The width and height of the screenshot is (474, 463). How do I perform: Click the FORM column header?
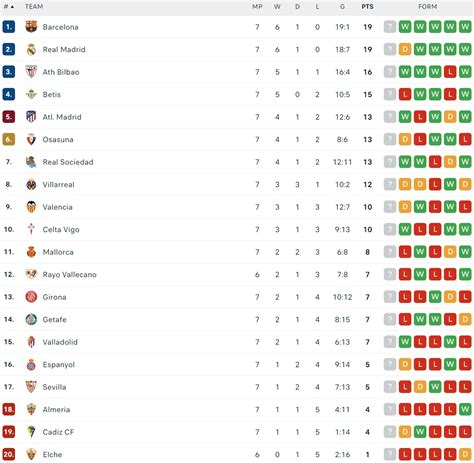[x=427, y=6]
